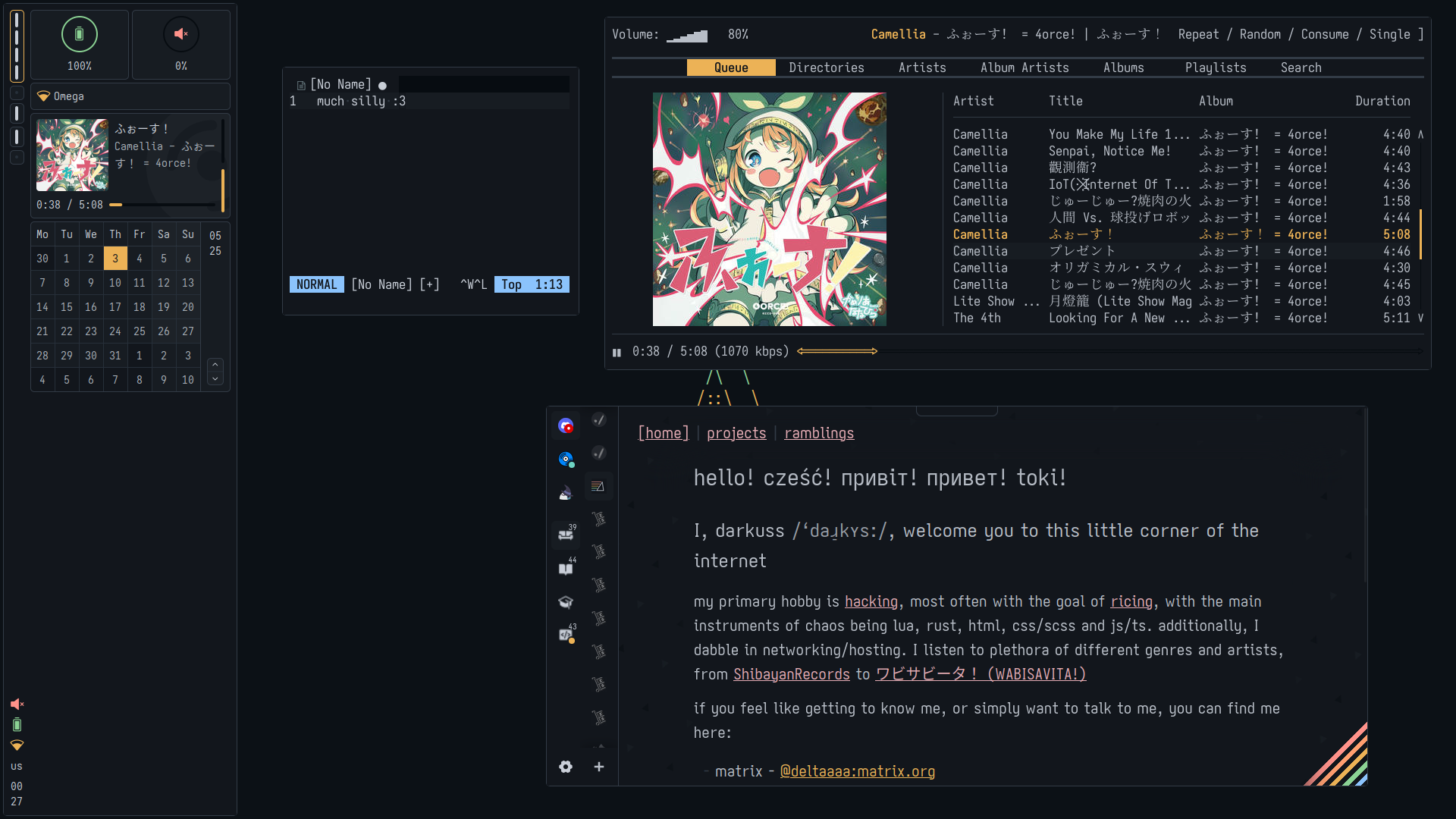Click the plus add button in sidebar
The height and width of the screenshot is (819, 1456).
coord(599,767)
